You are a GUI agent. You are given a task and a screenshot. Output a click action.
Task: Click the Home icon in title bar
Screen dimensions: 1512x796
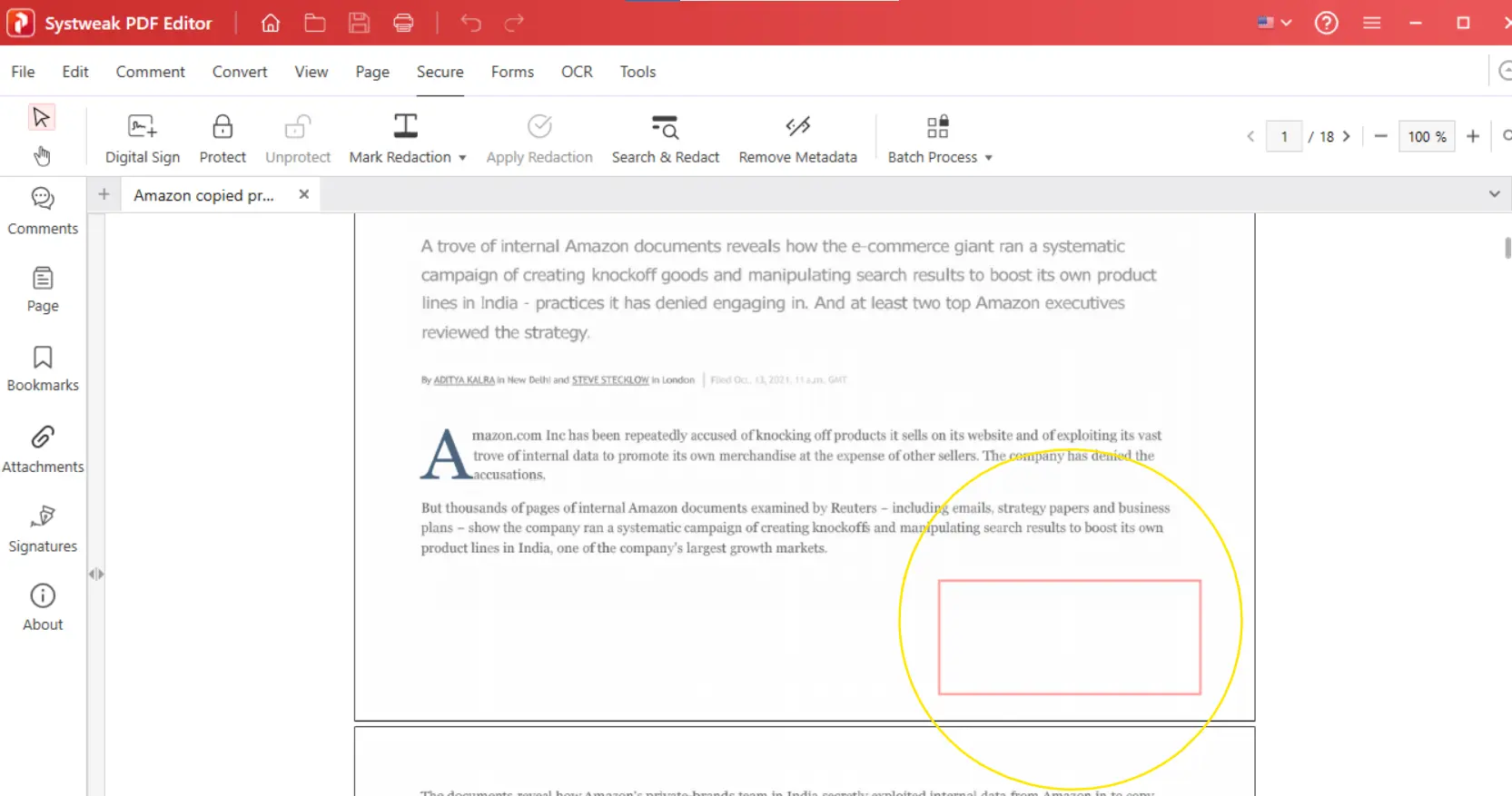click(x=271, y=23)
